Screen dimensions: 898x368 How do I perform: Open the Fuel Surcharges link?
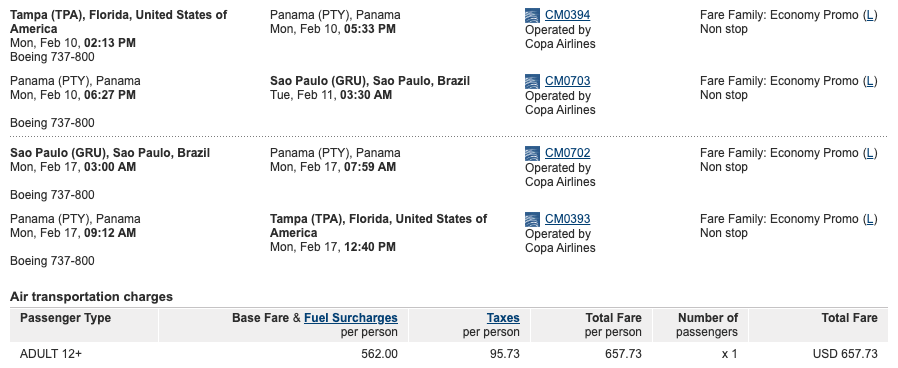tap(350, 318)
